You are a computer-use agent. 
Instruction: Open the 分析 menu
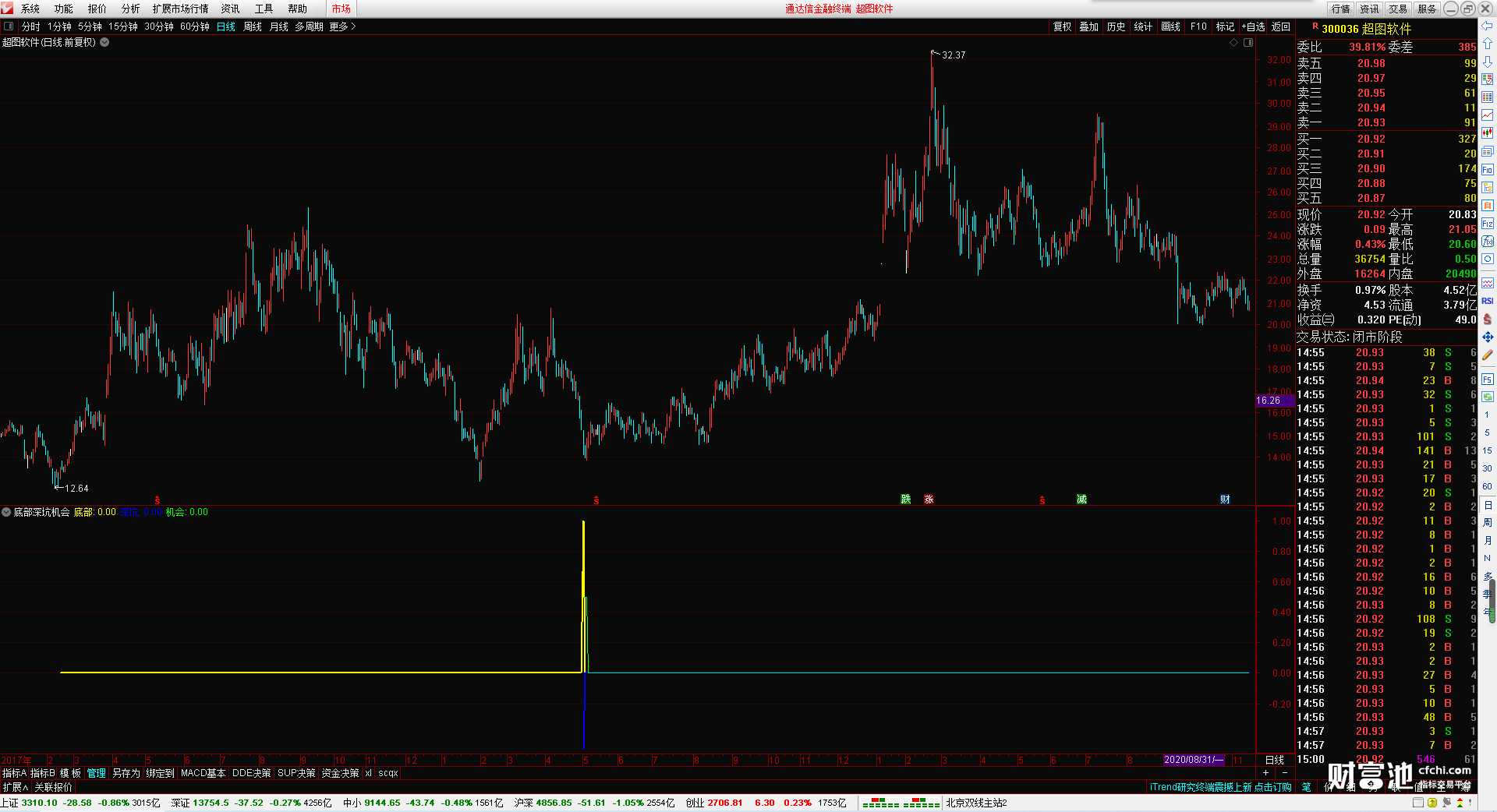(131, 9)
